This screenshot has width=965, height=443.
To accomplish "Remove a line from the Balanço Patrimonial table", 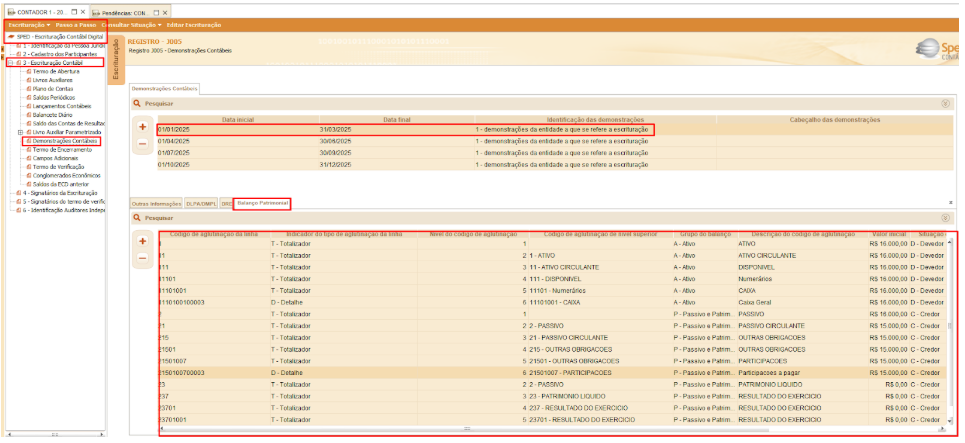I will 143,258.
